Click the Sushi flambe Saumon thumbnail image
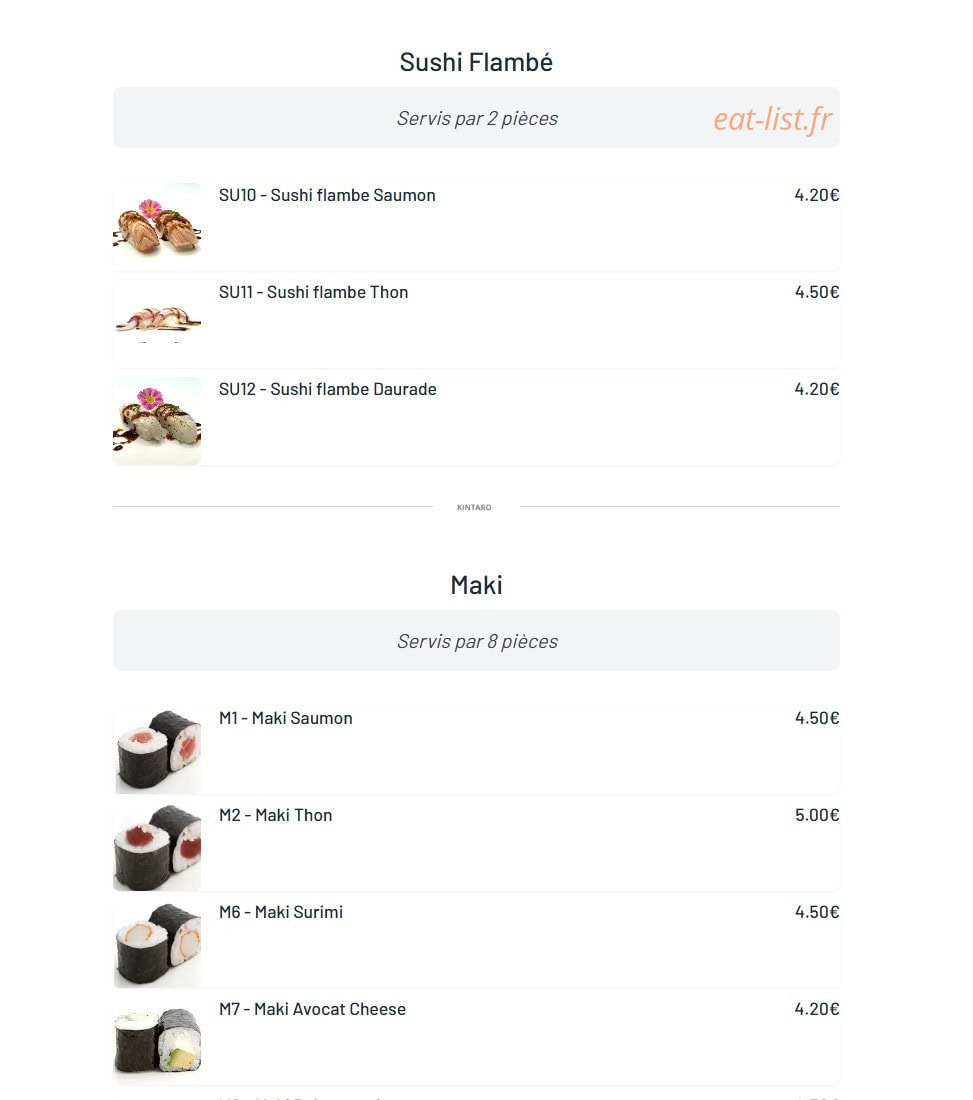This screenshot has width=973, height=1100. tap(157, 227)
